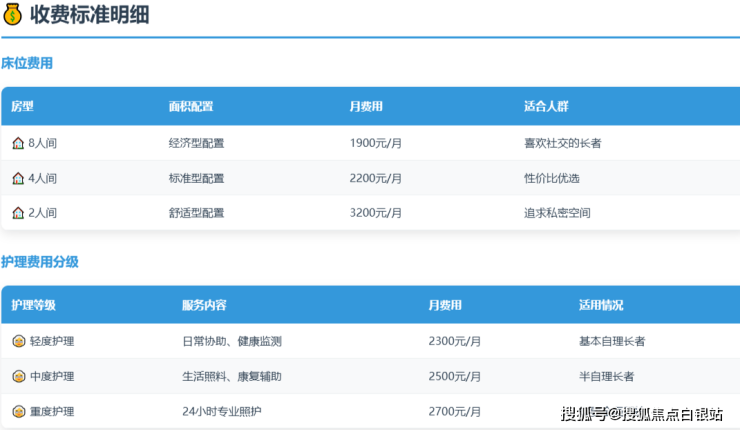This screenshot has height=430, width=740.
Task: Click the 24小时专业照护 service cell
Action: coord(222,411)
